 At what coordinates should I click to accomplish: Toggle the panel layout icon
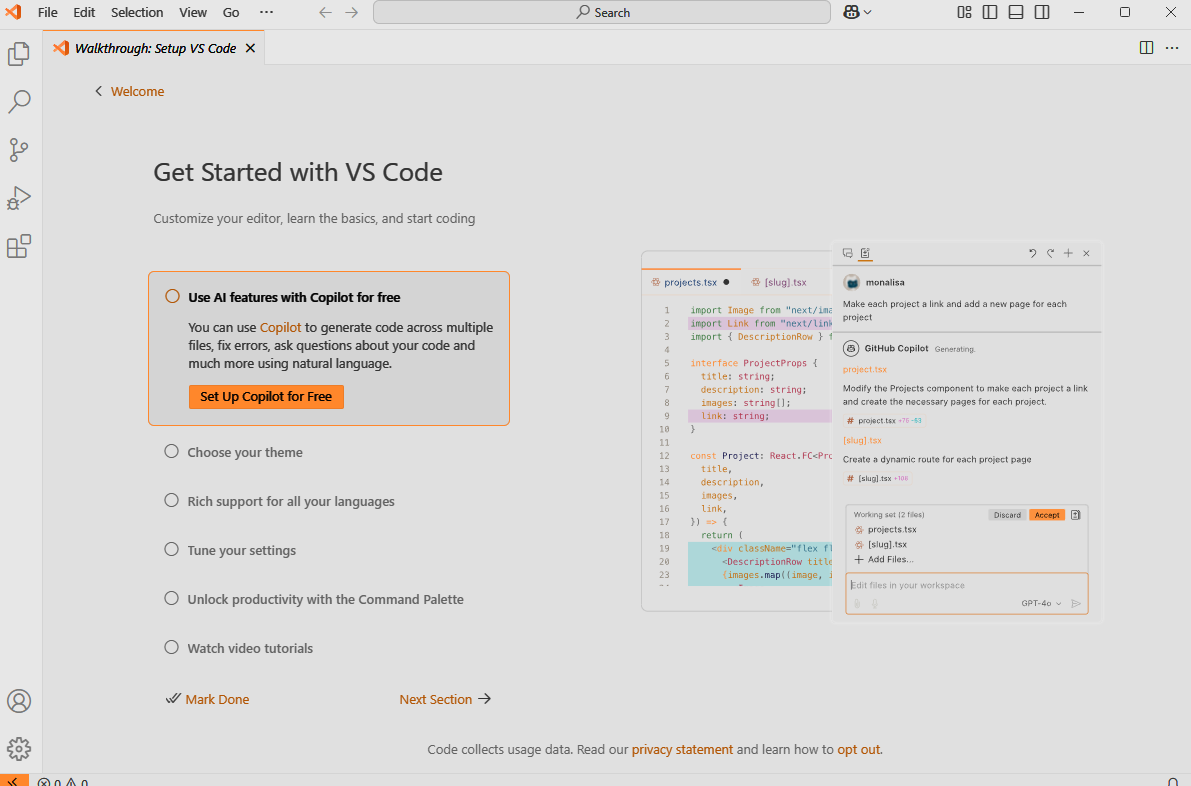pyautogui.click(x=1016, y=12)
